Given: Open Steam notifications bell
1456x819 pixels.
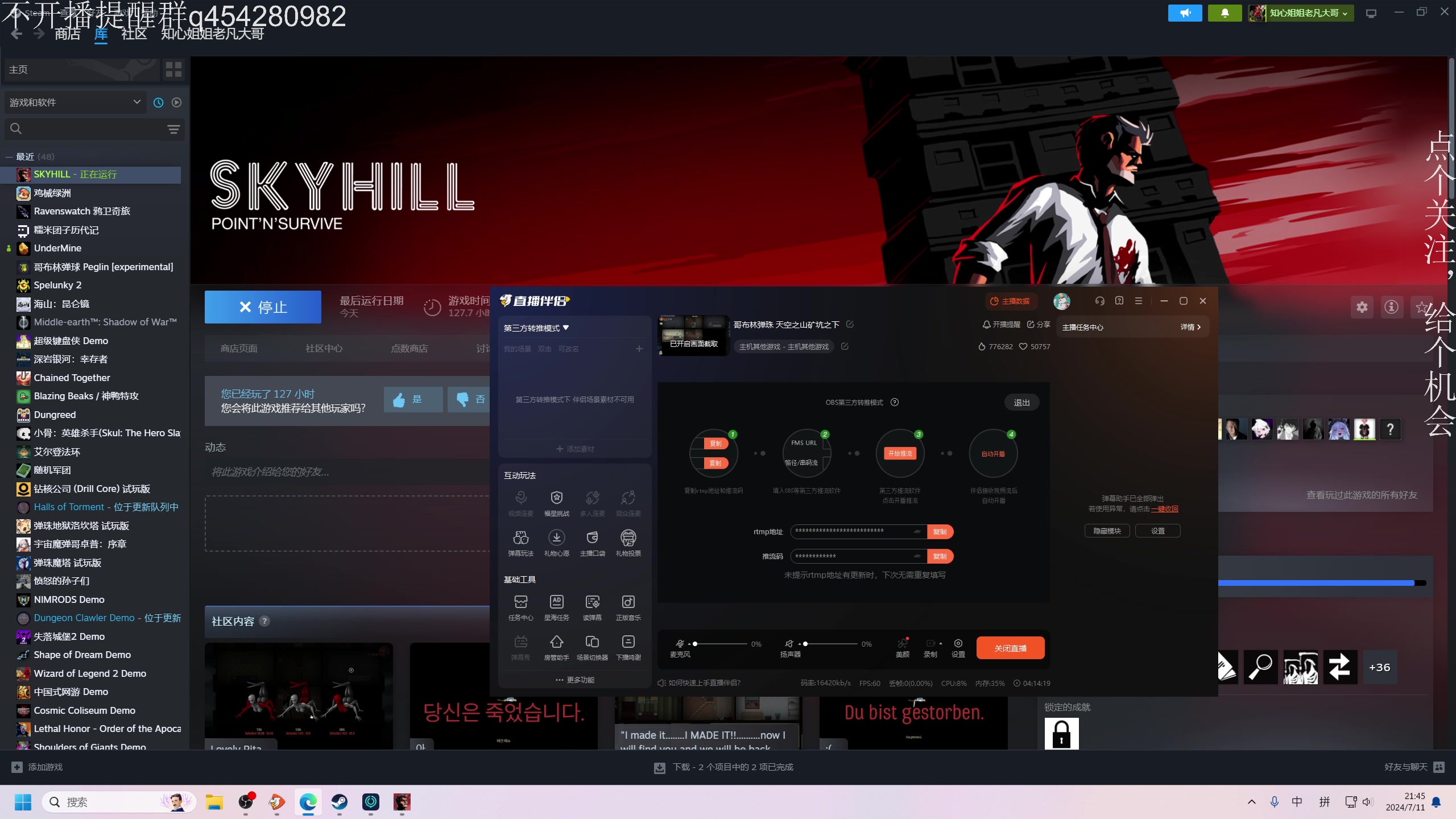Looking at the screenshot, I should coord(1225,13).
